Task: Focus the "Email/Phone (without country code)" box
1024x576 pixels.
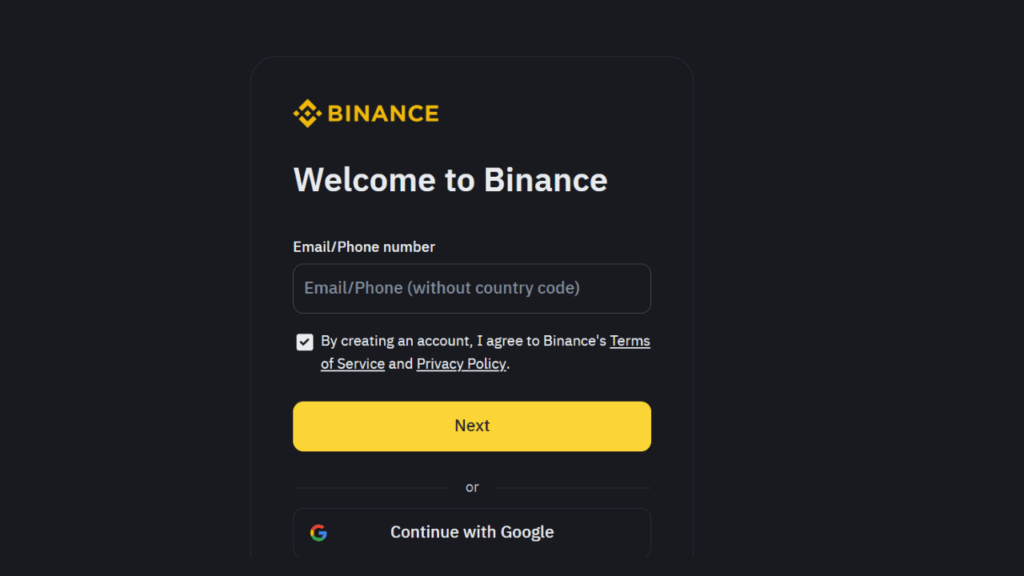Action: (x=471, y=288)
